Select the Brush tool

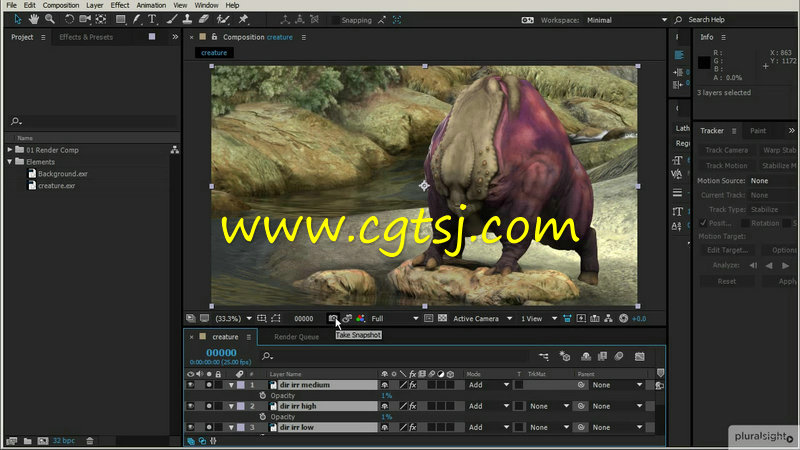click(172, 19)
